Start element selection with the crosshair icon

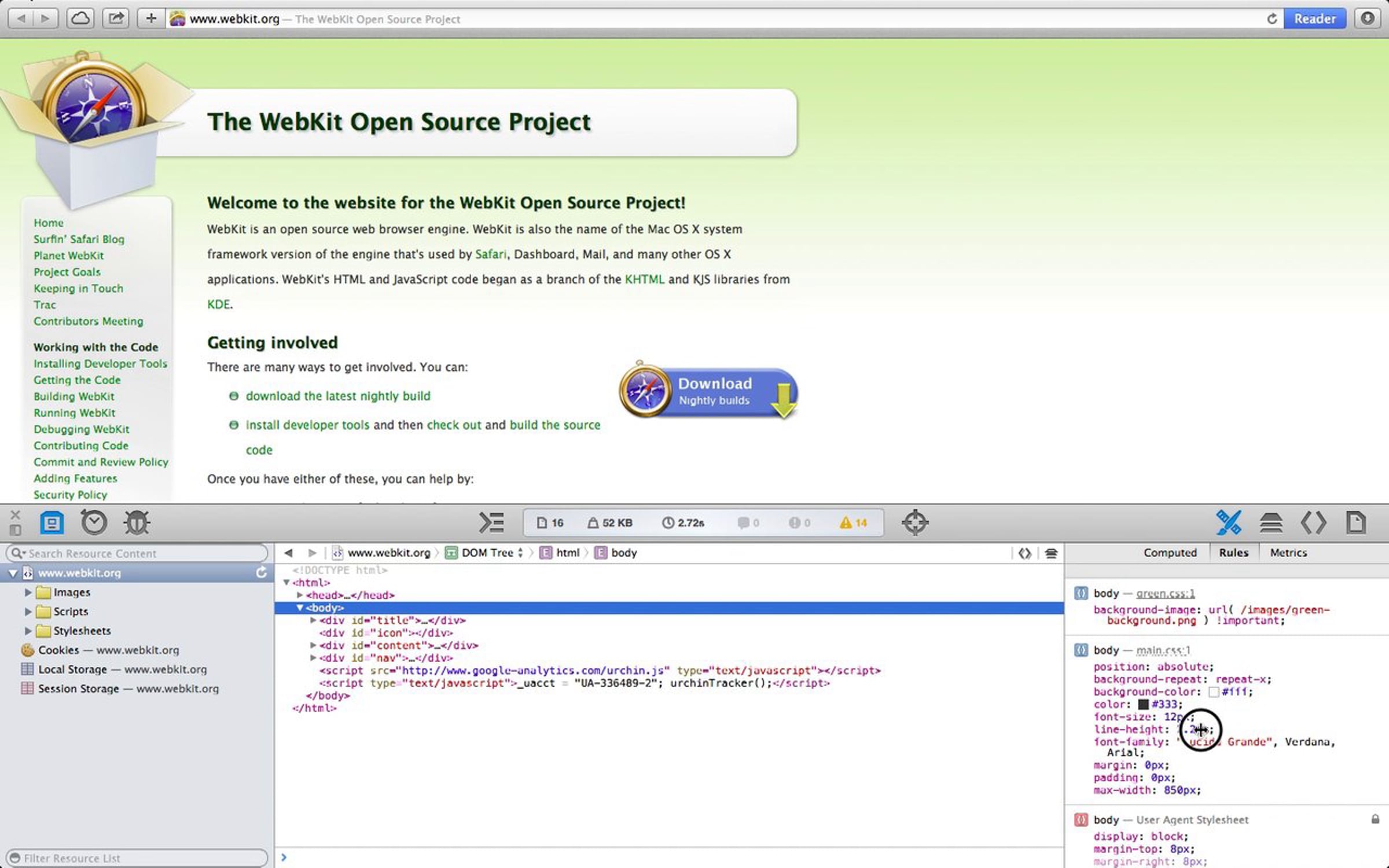(x=915, y=523)
